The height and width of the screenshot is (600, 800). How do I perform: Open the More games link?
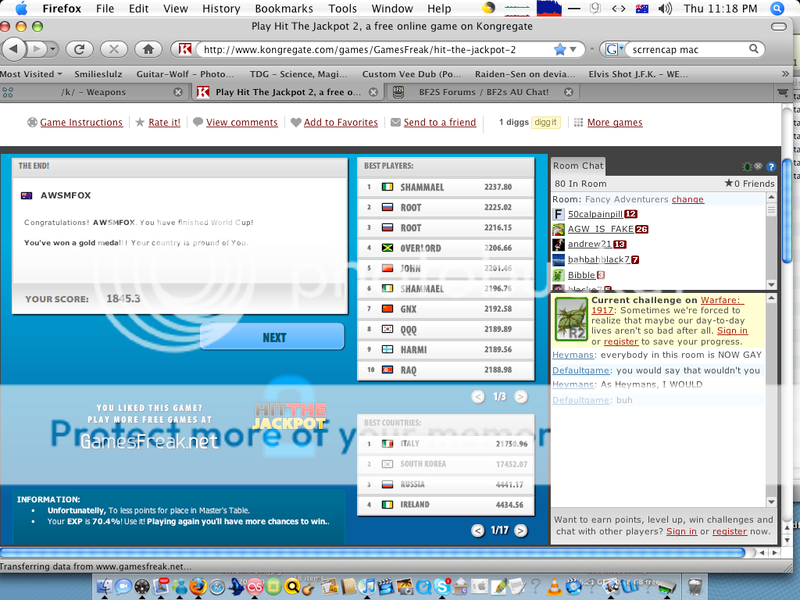[615, 122]
